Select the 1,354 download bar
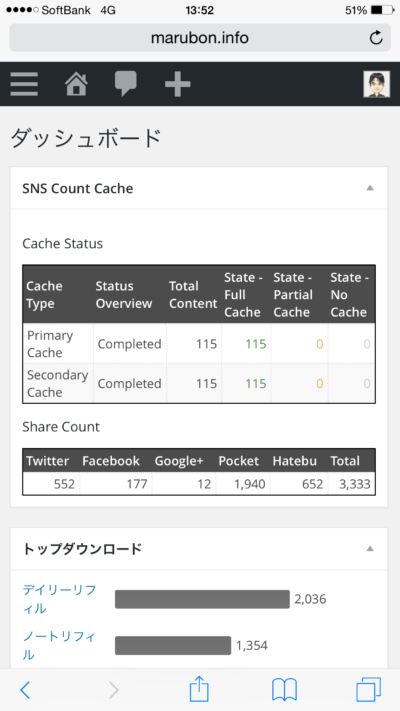 coord(173,645)
